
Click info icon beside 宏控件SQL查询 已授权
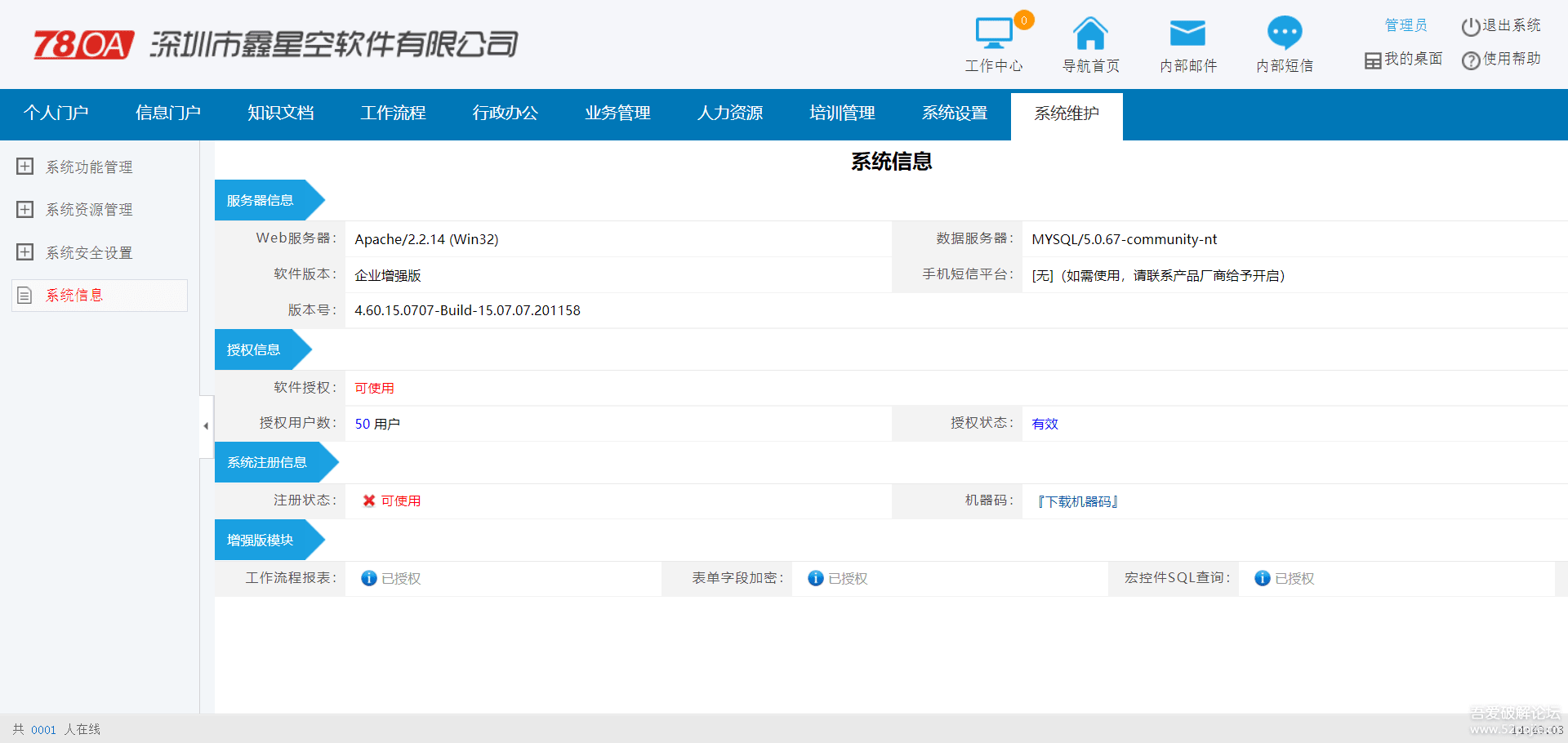(1263, 578)
